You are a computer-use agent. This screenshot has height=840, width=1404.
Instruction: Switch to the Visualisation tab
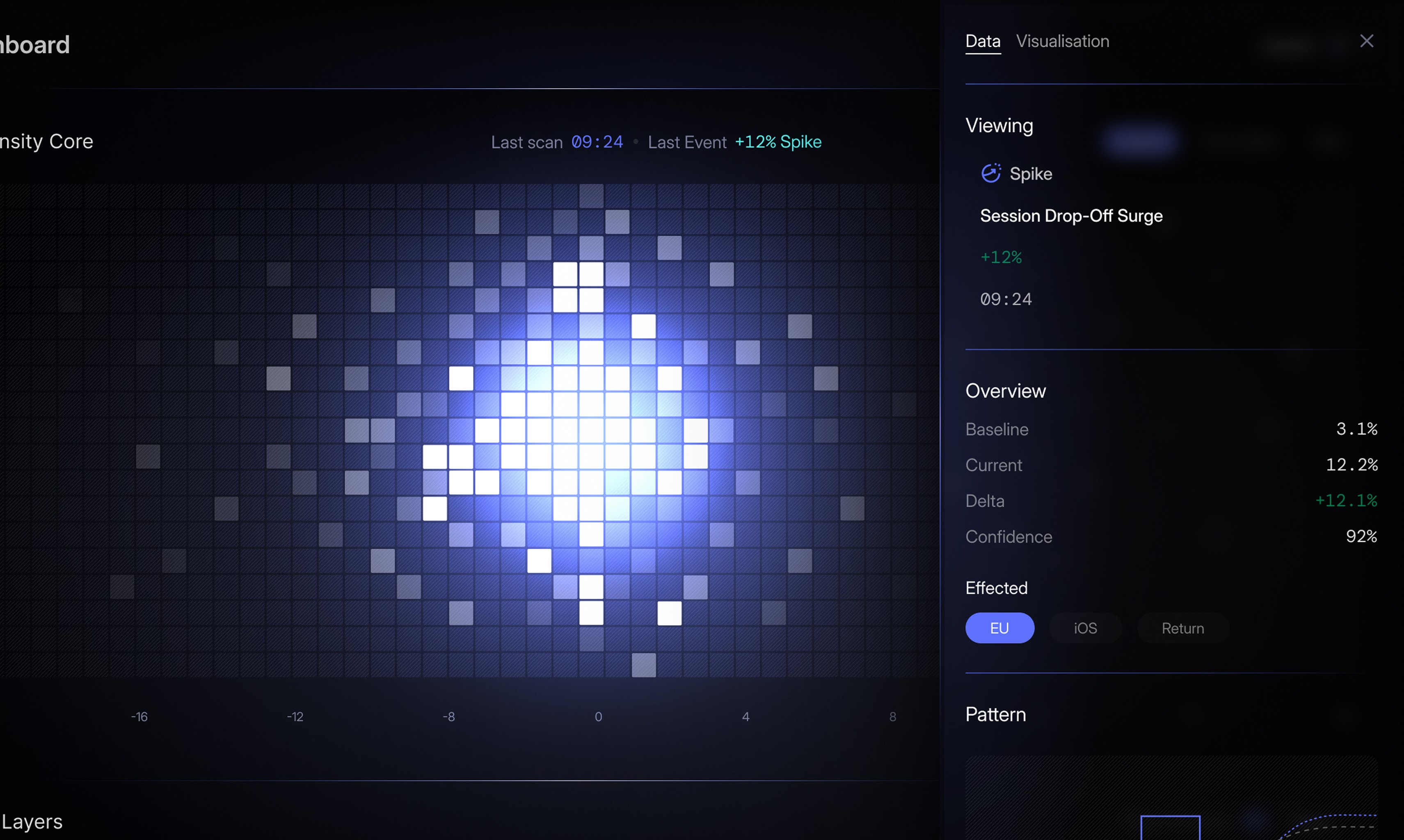(1063, 41)
